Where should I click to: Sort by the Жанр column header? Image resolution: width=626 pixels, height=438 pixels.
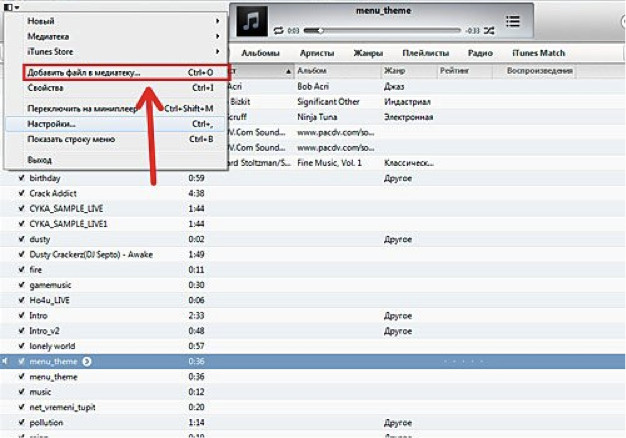406,71
